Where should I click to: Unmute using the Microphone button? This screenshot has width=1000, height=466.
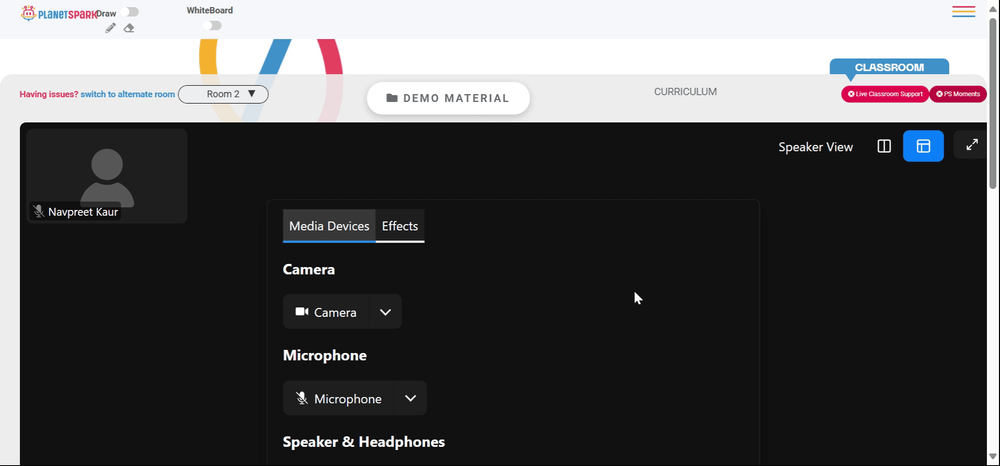pyautogui.click(x=339, y=398)
